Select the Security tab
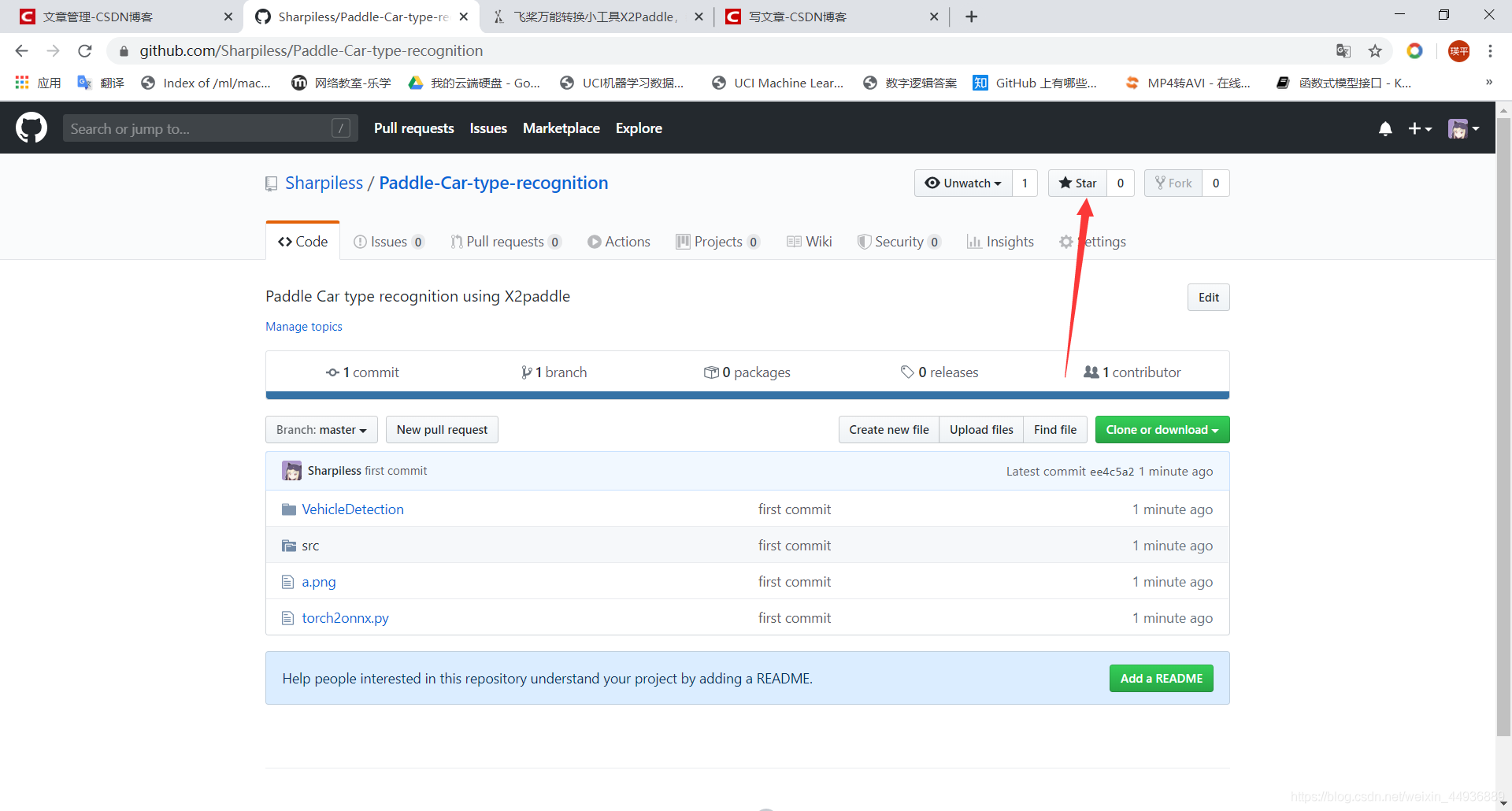 coord(899,242)
